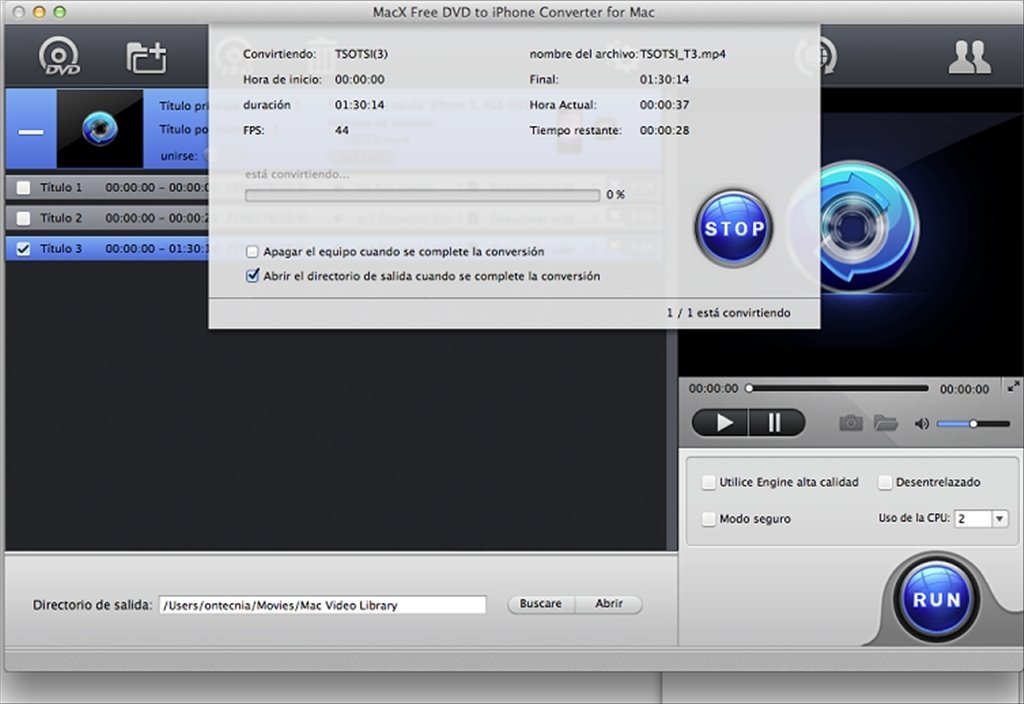
Task: Click the fullscreen expand icon of preview
Action: tap(1013, 387)
